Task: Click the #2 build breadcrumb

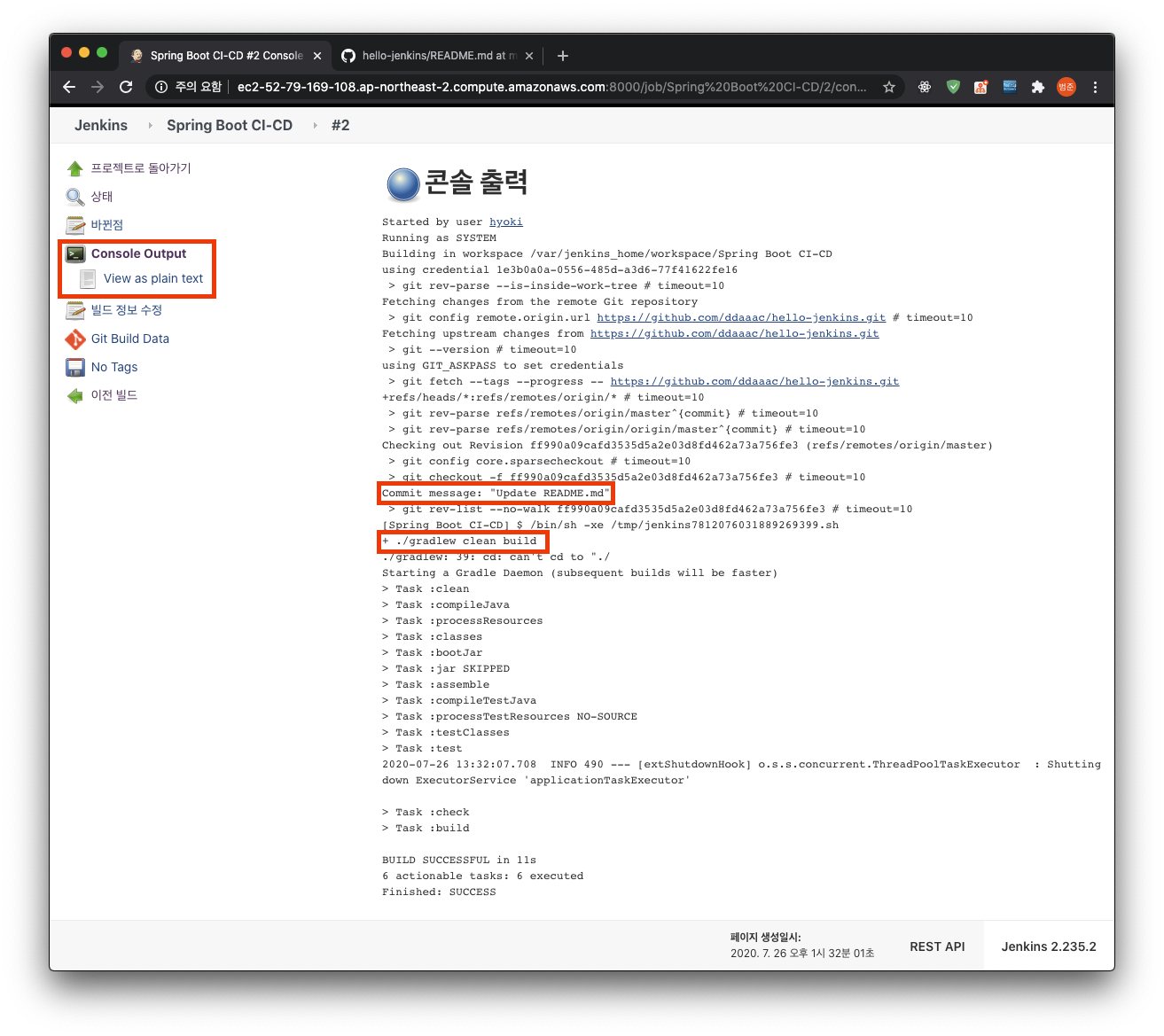Action: click(x=340, y=125)
